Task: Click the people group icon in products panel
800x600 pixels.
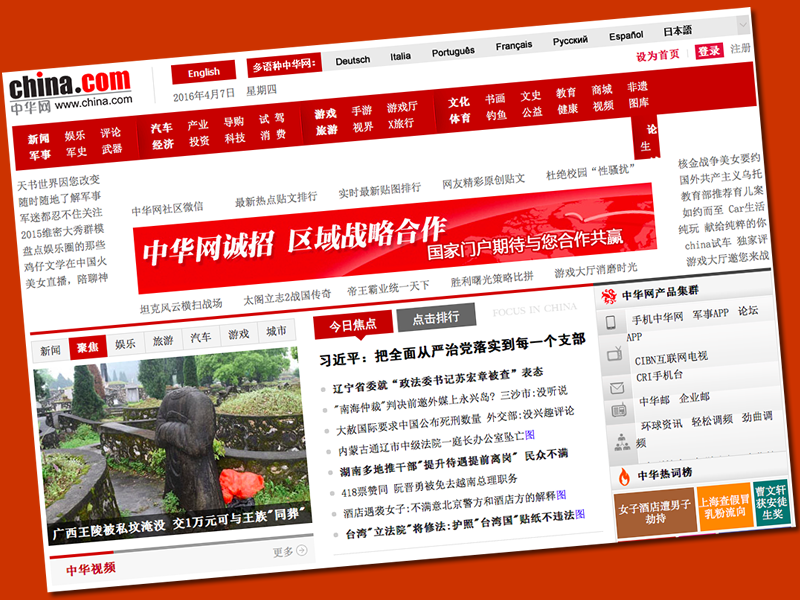Action: [622, 442]
